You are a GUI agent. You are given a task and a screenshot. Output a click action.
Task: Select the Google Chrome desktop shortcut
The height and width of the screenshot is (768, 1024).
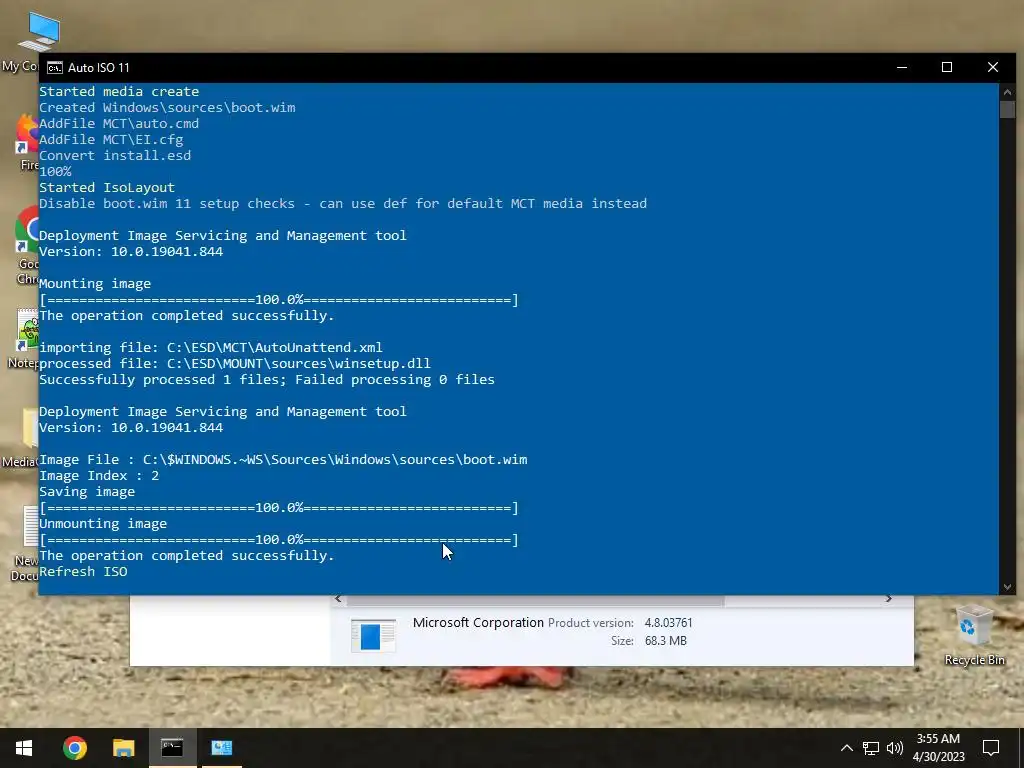(27, 245)
